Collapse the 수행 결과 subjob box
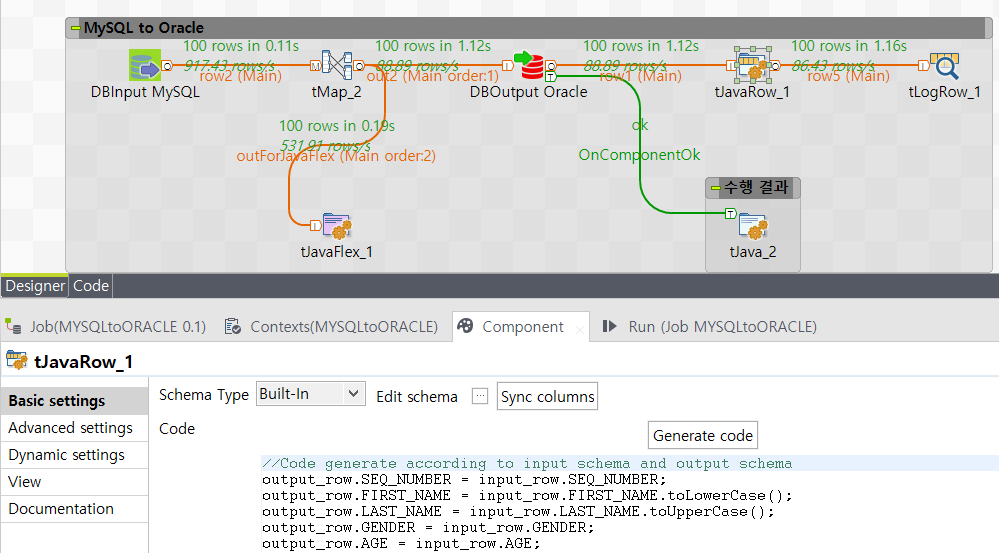This screenshot has height=553, width=999. tap(715, 188)
